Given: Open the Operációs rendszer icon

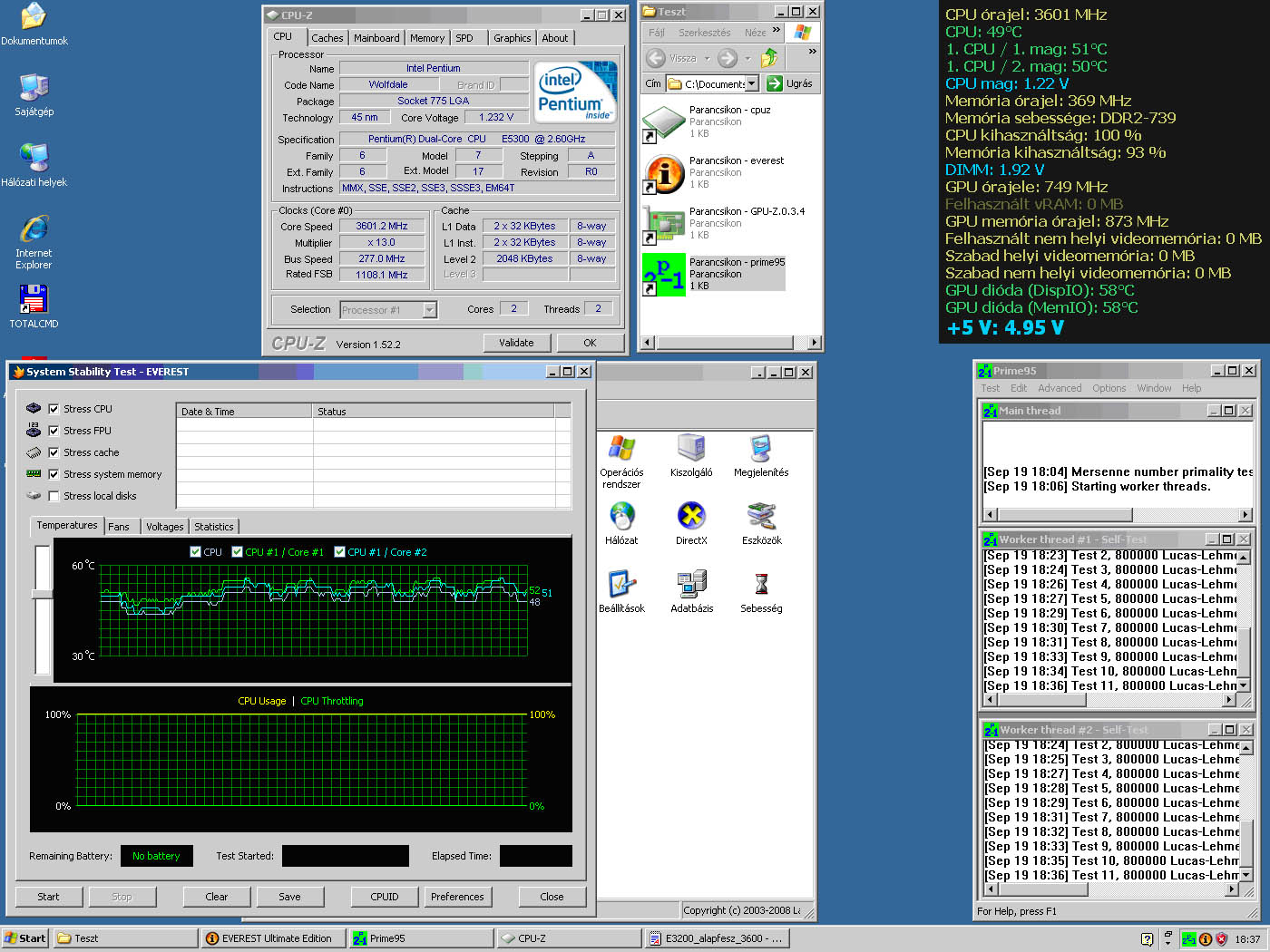Looking at the screenshot, I should point(621,449).
